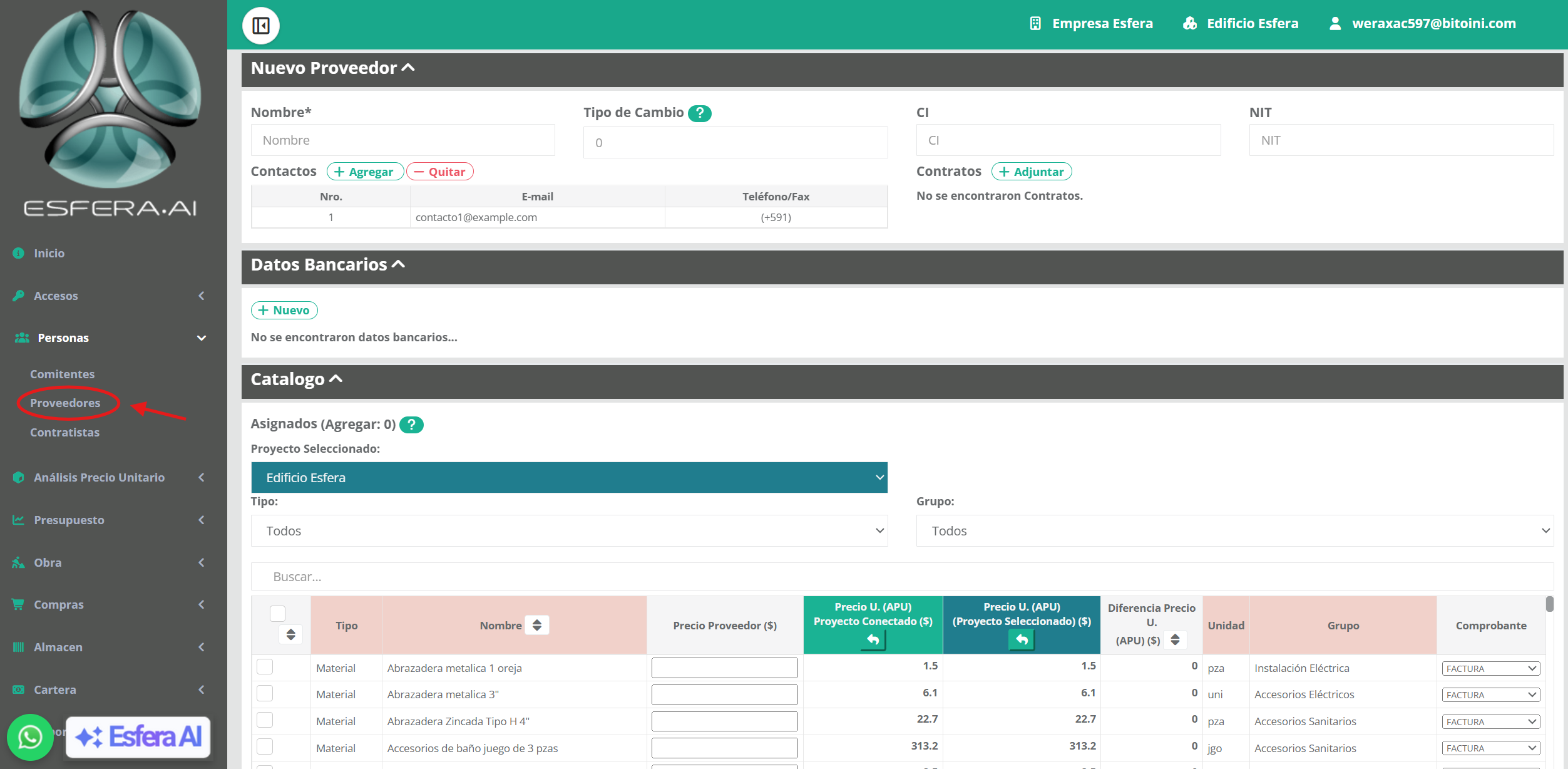This screenshot has width=1568, height=769.
Task: Click the user profile icon
Action: point(1335,24)
